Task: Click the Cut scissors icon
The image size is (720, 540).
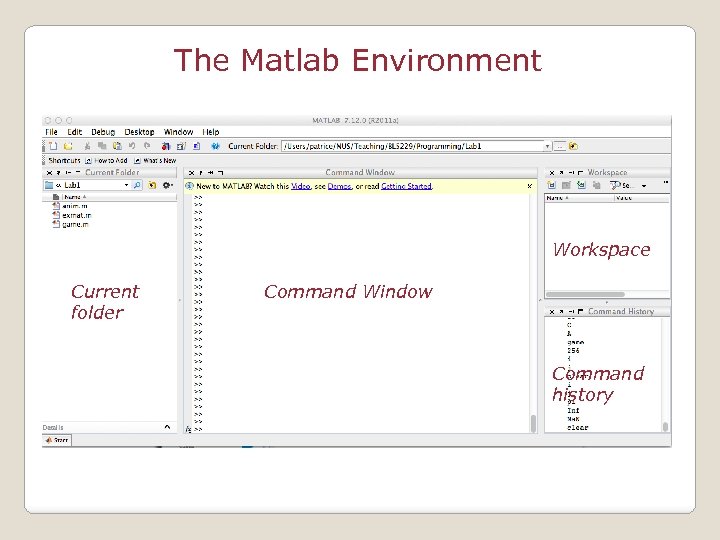Action: tap(87, 146)
